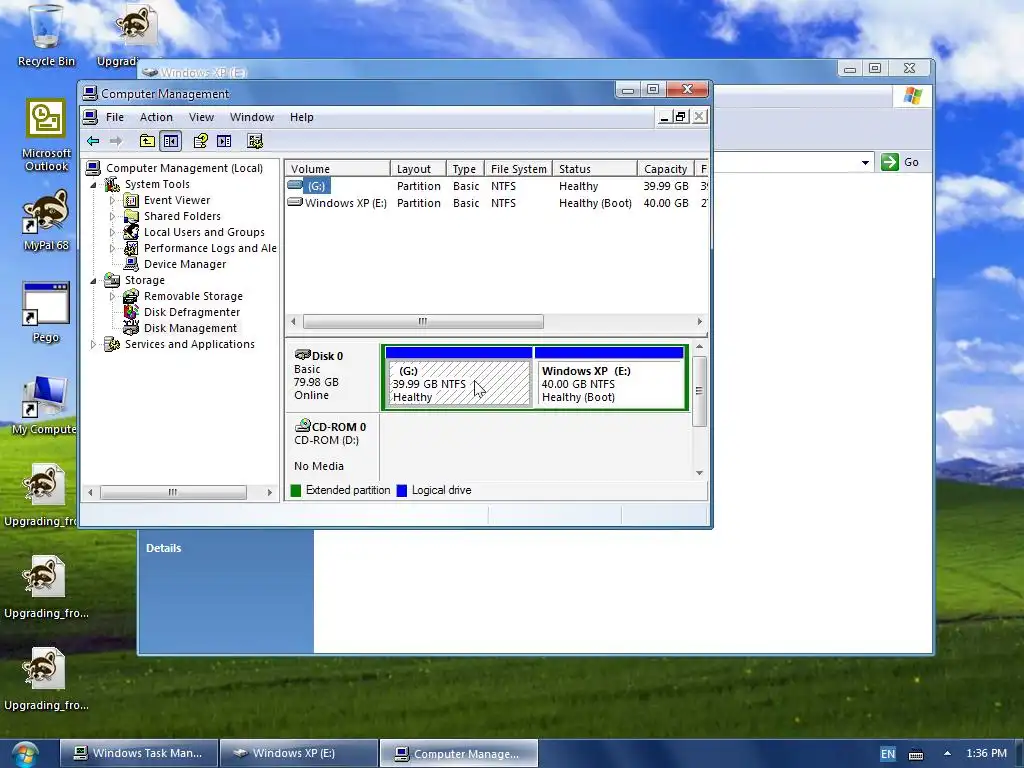The height and width of the screenshot is (768, 1024).
Task: Click the grey Forward arrow in toolbar
Action: pos(116,141)
